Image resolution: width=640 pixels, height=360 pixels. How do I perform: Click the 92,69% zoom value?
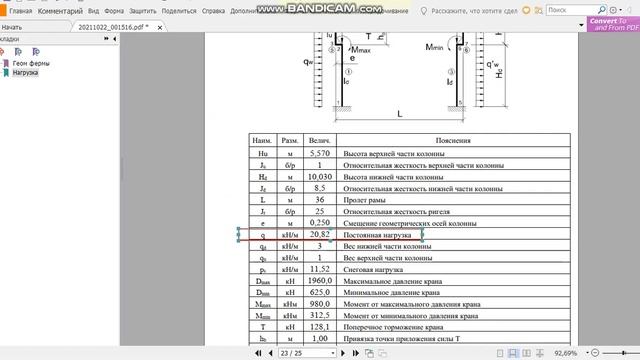pyautogui.click(x=566, y=353)
